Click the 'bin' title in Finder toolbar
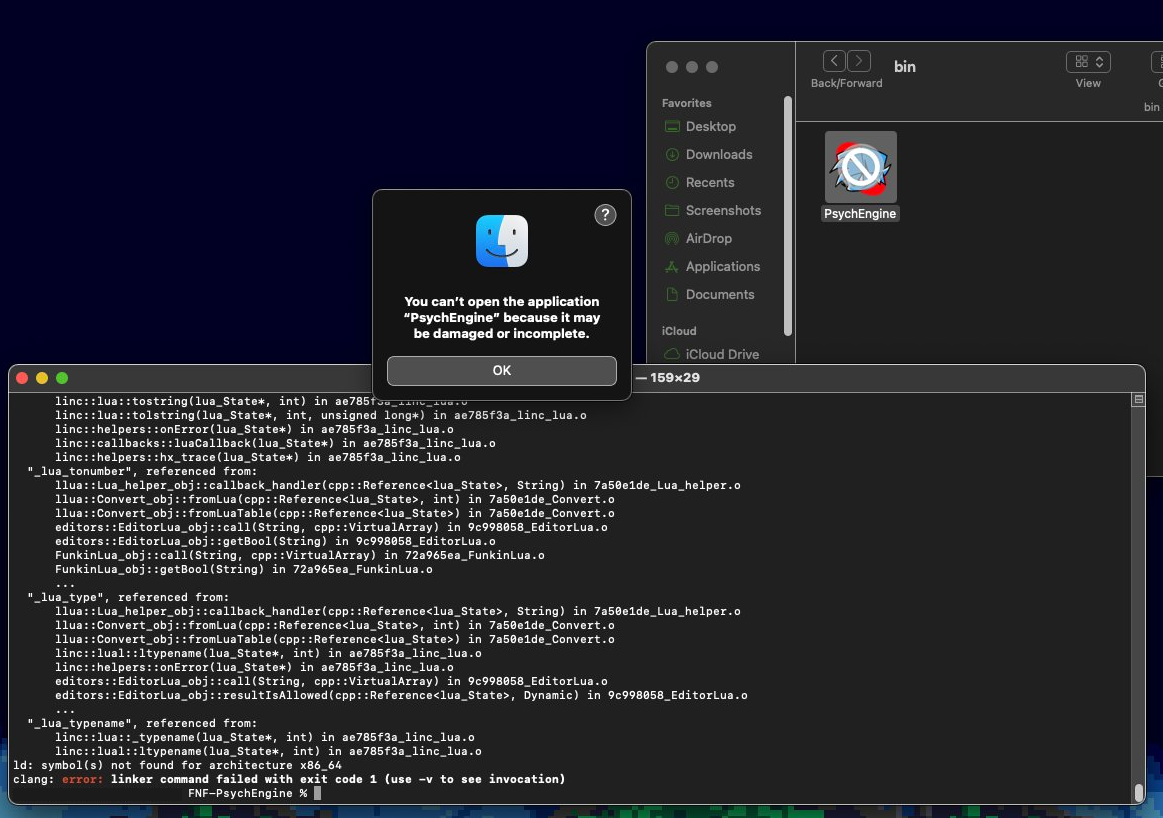Viewport: 1163px width, 818px height. tap(905, 67)
